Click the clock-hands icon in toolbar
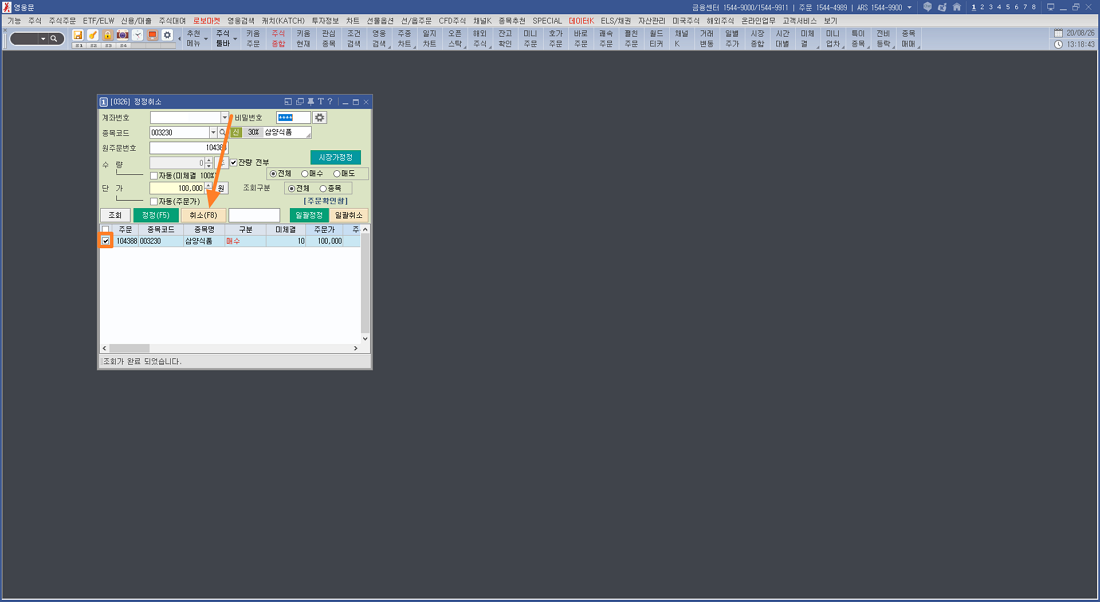 click(x=138, y=35)
